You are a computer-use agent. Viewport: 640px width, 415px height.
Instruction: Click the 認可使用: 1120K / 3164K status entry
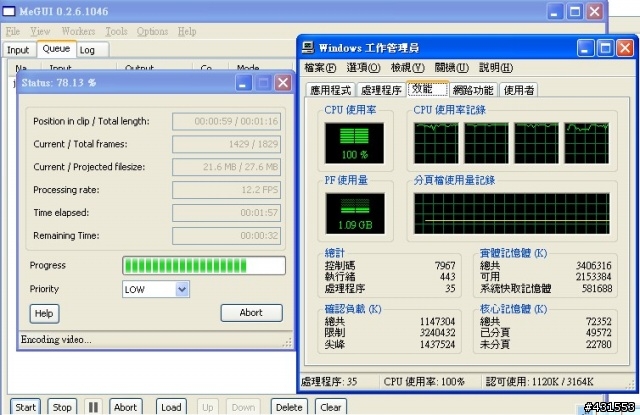[x=540, y=382]
